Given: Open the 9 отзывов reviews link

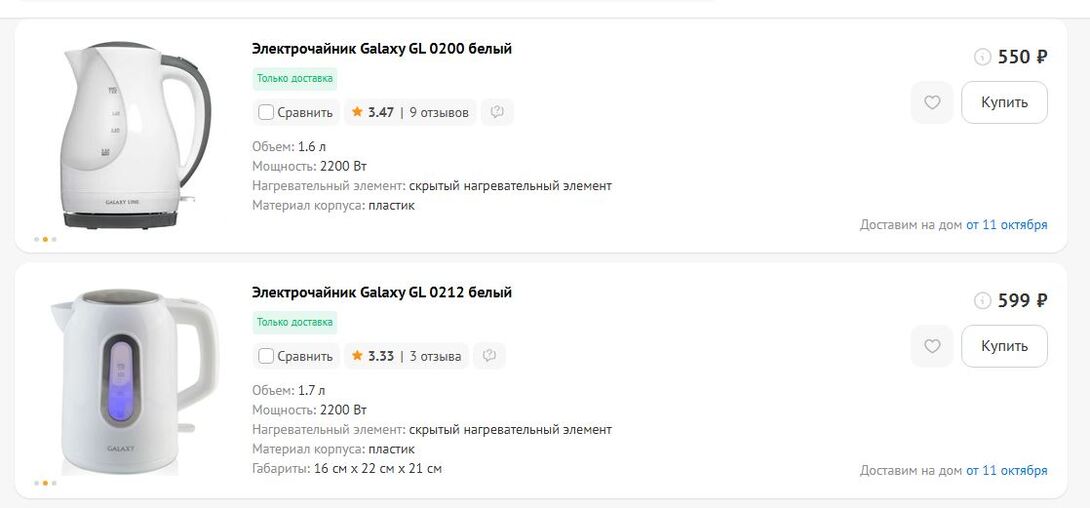Looking at the screenshot, I should tap(439, 113).
